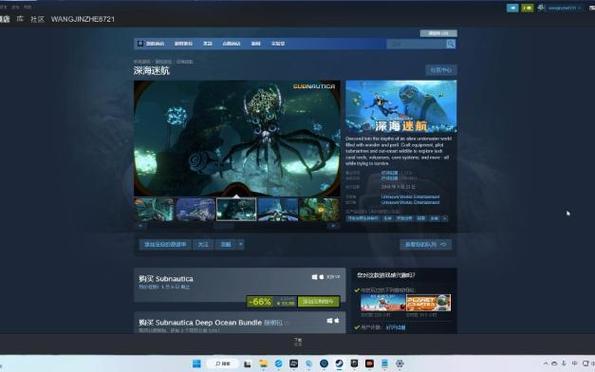Open the account name dropdown in the top right
595x372 pixels.
point(564,8)
